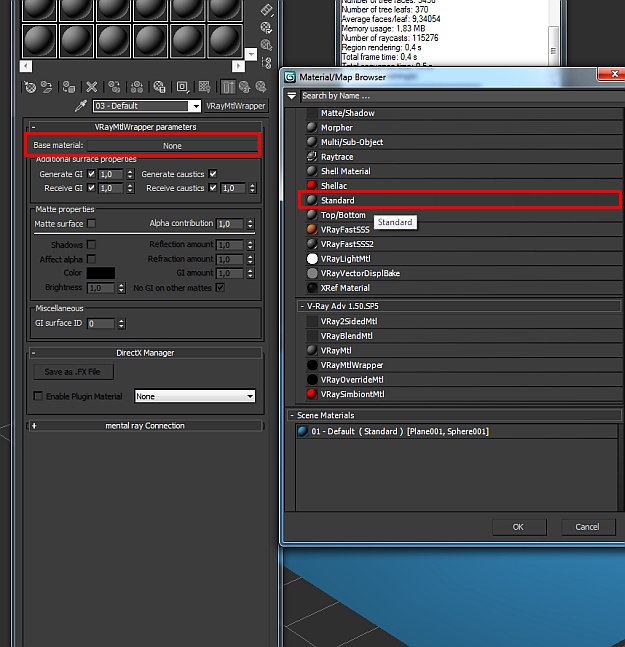Pick material with the eyedropper icon
The height and width of the screenshot is (647, 625).
point(80,106)
